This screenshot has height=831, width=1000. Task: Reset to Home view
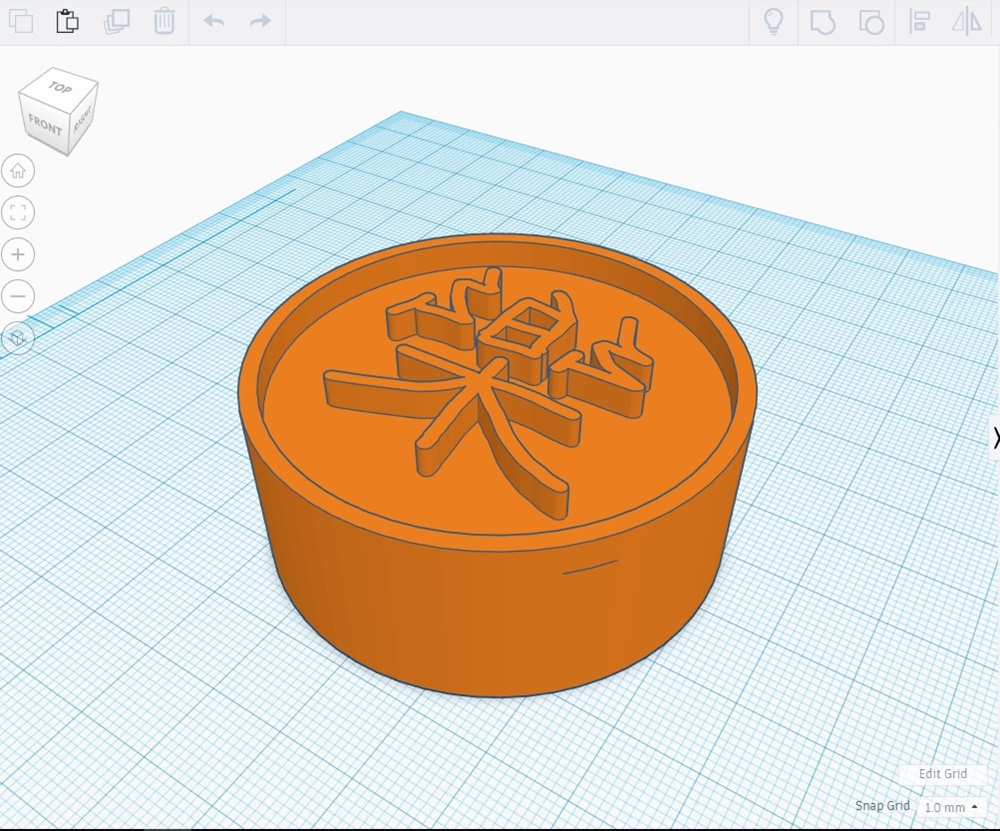click(18, 171)
